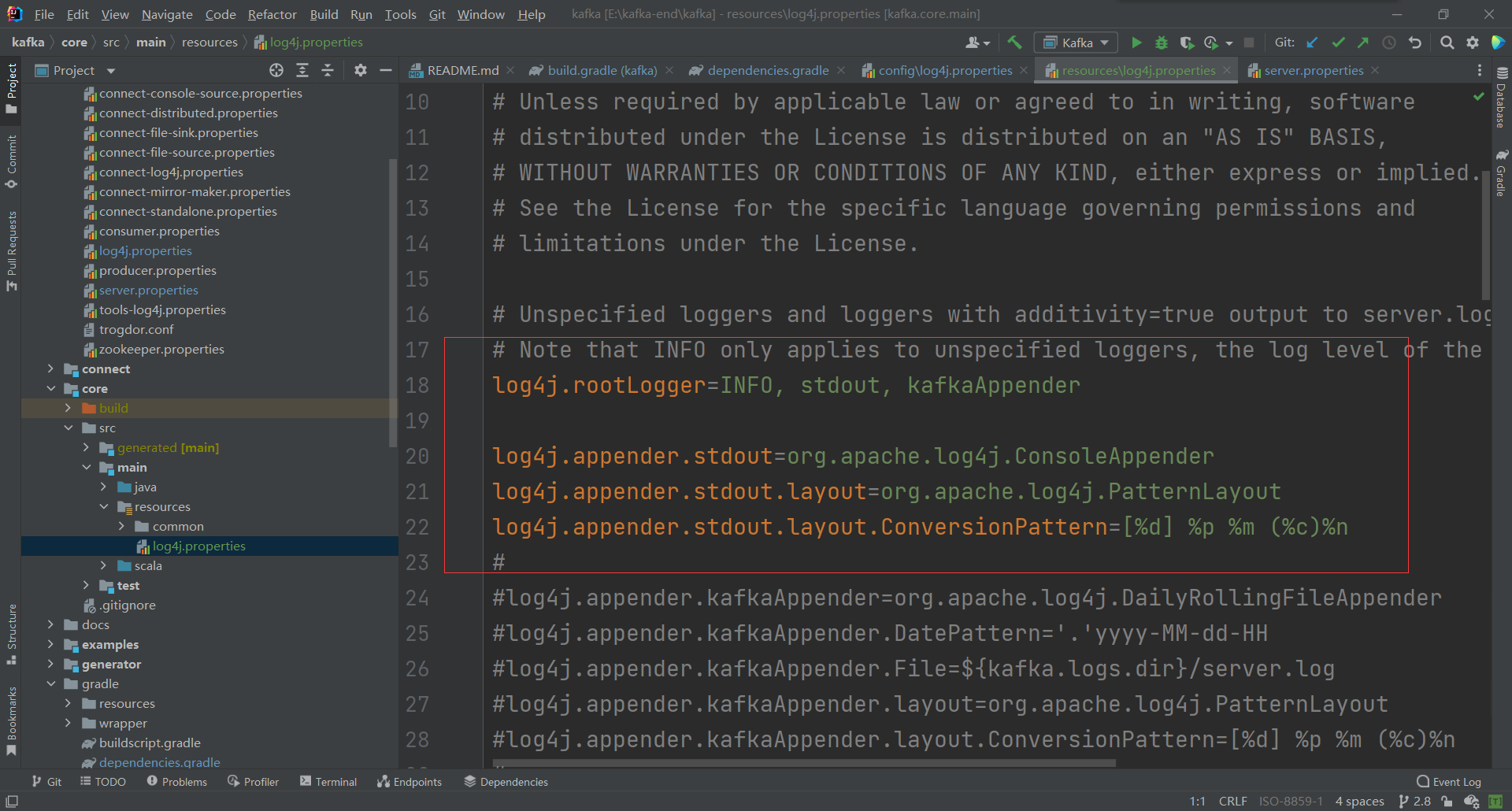Switch to dependencies.gradle tab
Viewport: 1512px width, 811px height.
767,70
